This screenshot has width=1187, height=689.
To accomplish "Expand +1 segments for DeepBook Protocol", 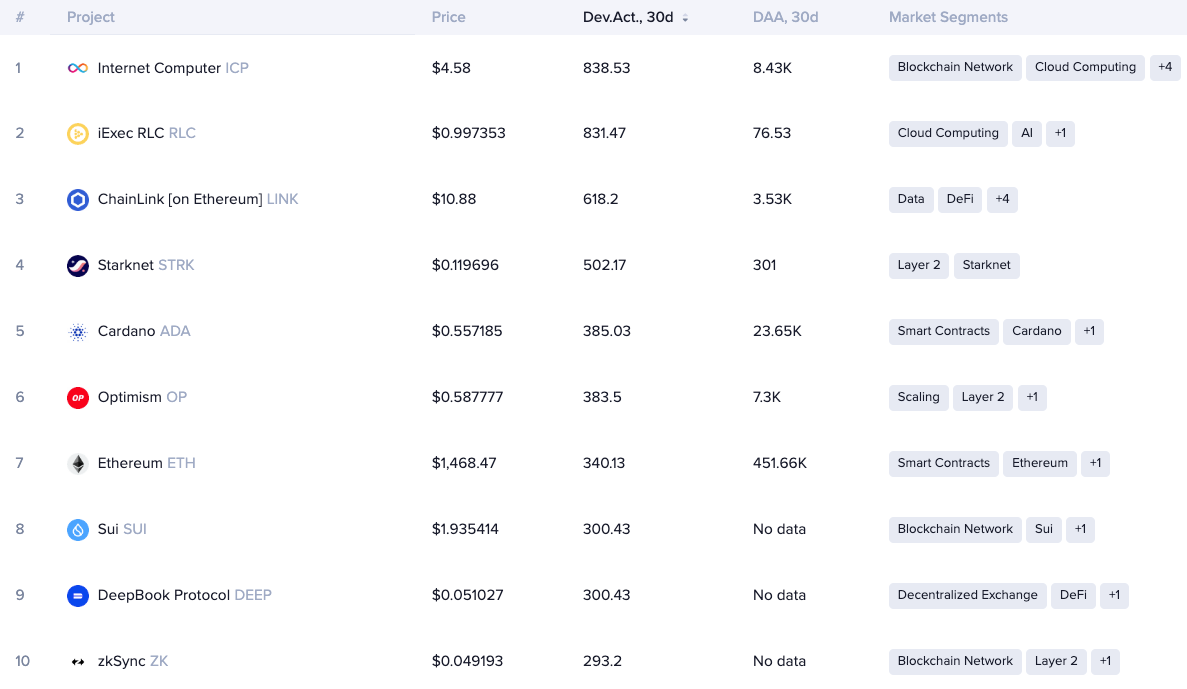I will click(x=1114, y=595).
